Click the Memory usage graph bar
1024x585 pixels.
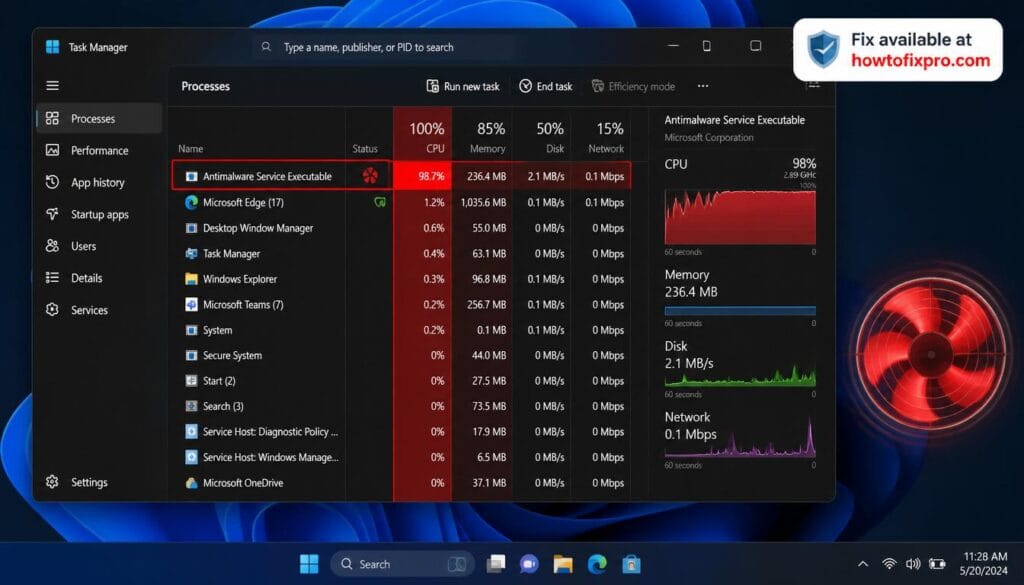[x=740, y=311]
